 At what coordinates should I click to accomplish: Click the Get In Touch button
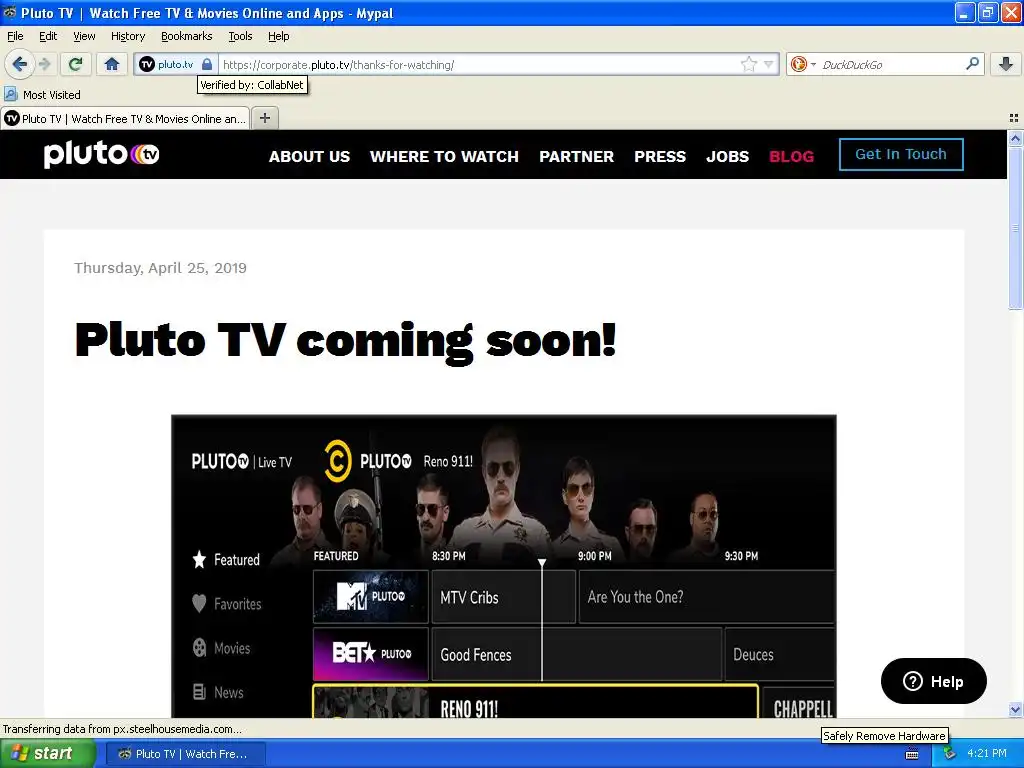901,154
